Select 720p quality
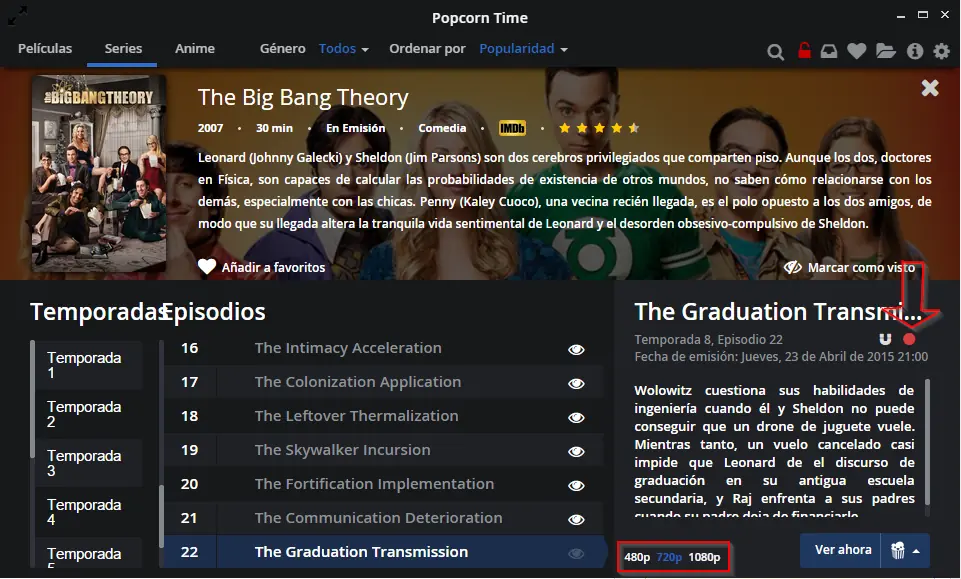 pyautogui.click(x=669, y=557)
